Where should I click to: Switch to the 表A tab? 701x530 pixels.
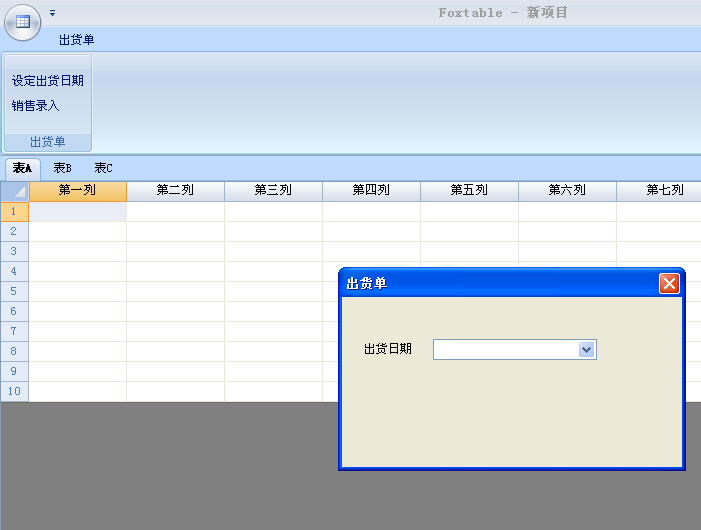point(22,168)
